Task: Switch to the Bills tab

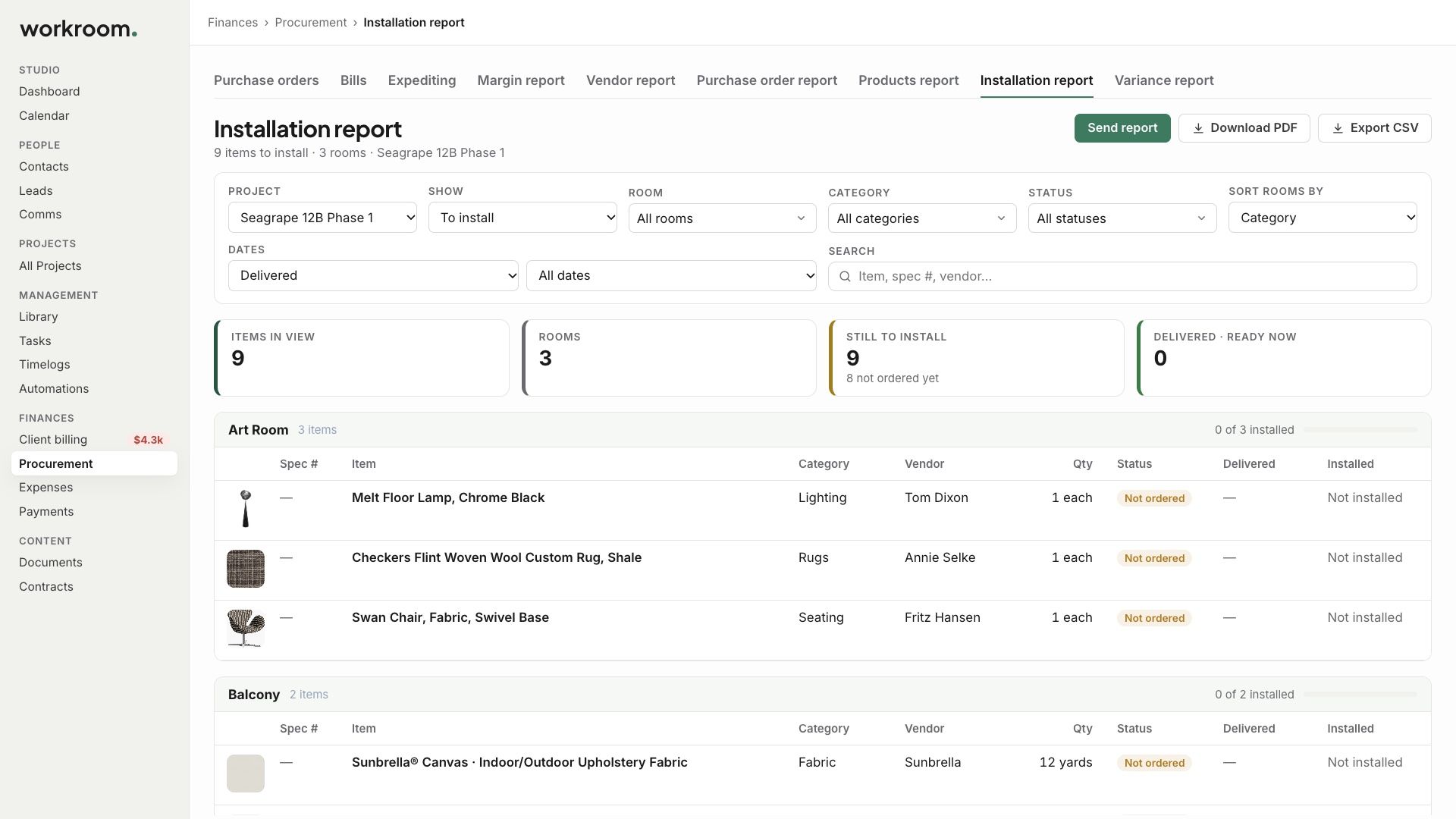Action: 353,80
